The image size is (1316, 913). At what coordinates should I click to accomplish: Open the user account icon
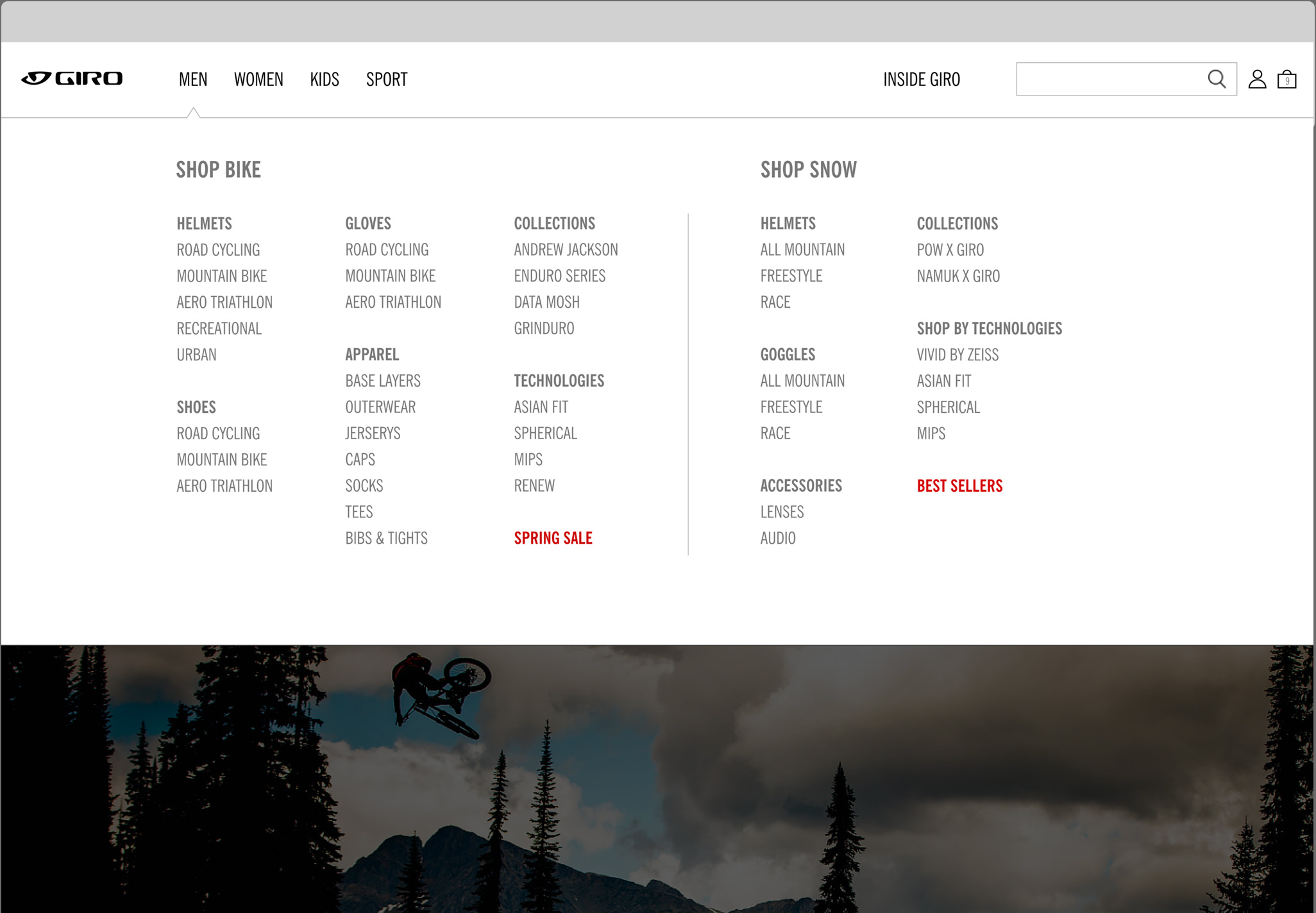(x=1257, y=79)
